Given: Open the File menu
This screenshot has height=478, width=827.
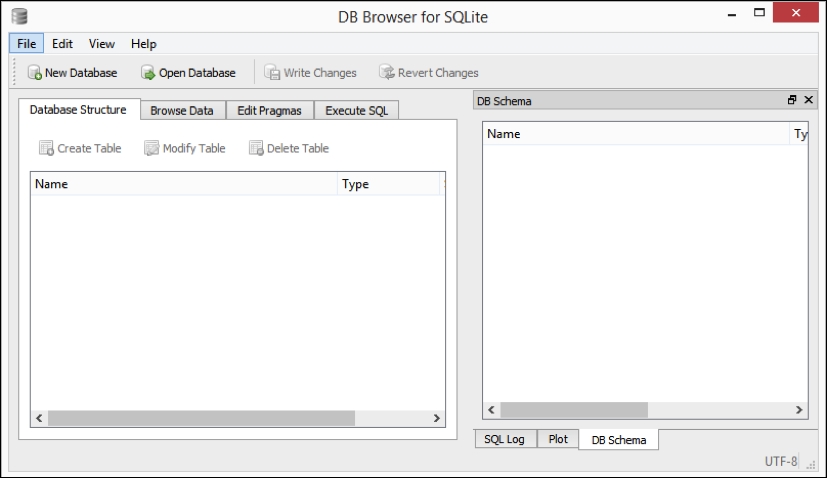Looking at the screenshot, I should [x=26, y=44].
